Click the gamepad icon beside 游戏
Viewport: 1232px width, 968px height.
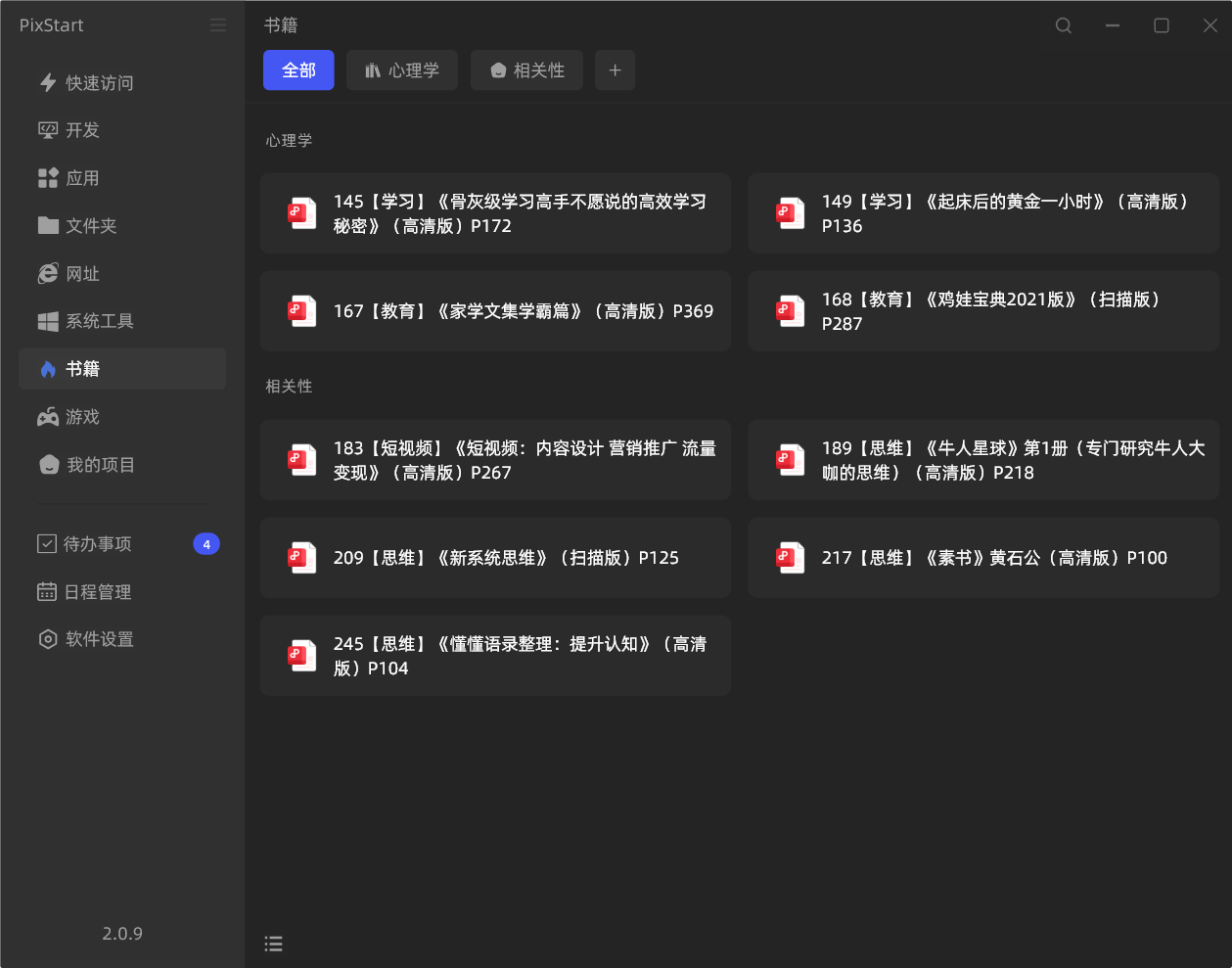[48, 417]
